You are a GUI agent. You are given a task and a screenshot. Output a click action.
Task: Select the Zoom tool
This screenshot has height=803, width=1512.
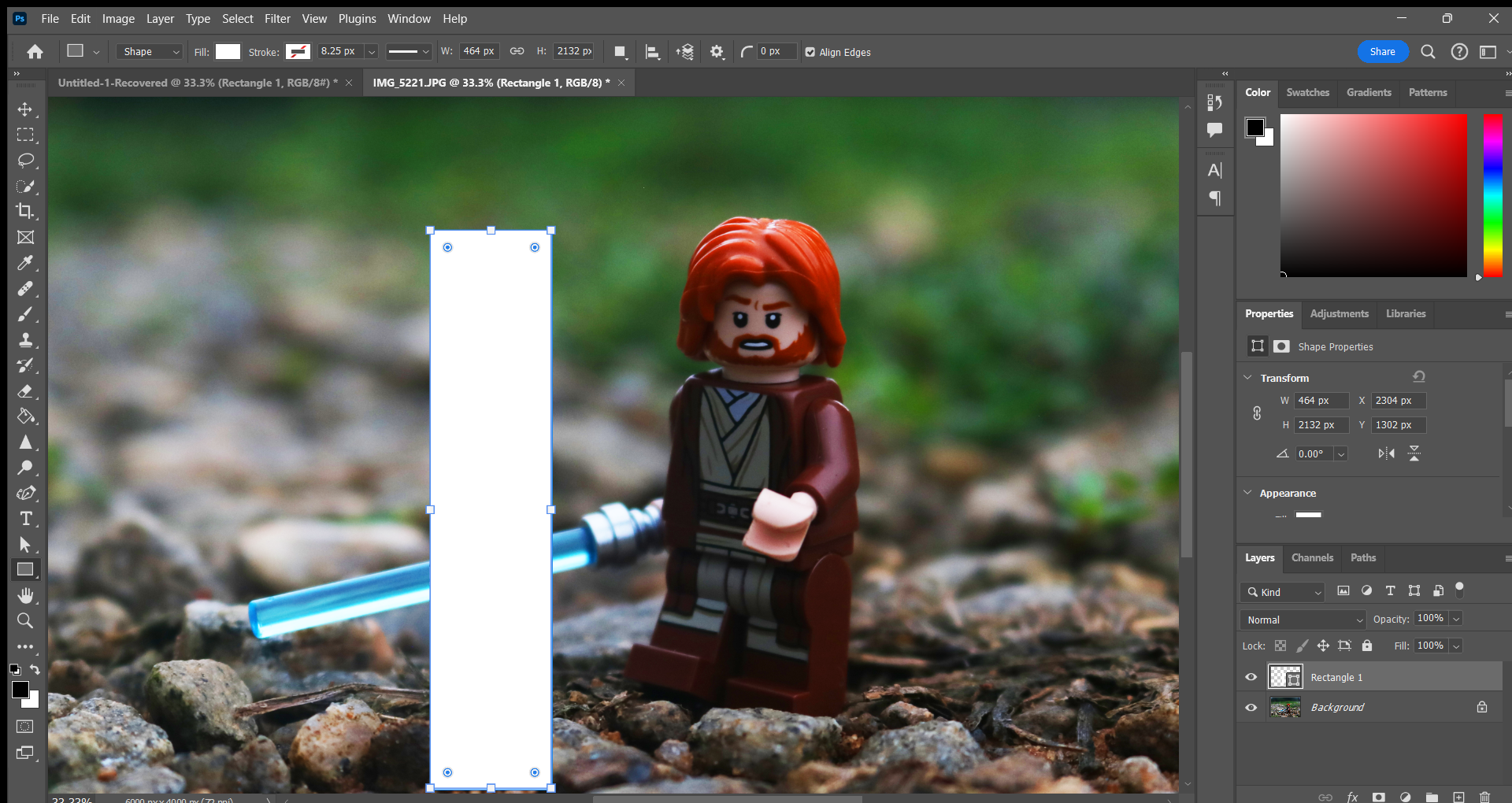[x=25, y=621]
